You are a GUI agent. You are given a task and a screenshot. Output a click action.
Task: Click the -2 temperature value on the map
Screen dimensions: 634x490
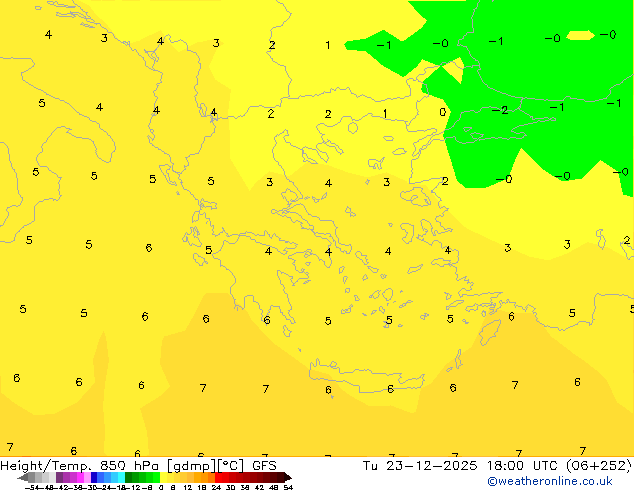(500, 110)
